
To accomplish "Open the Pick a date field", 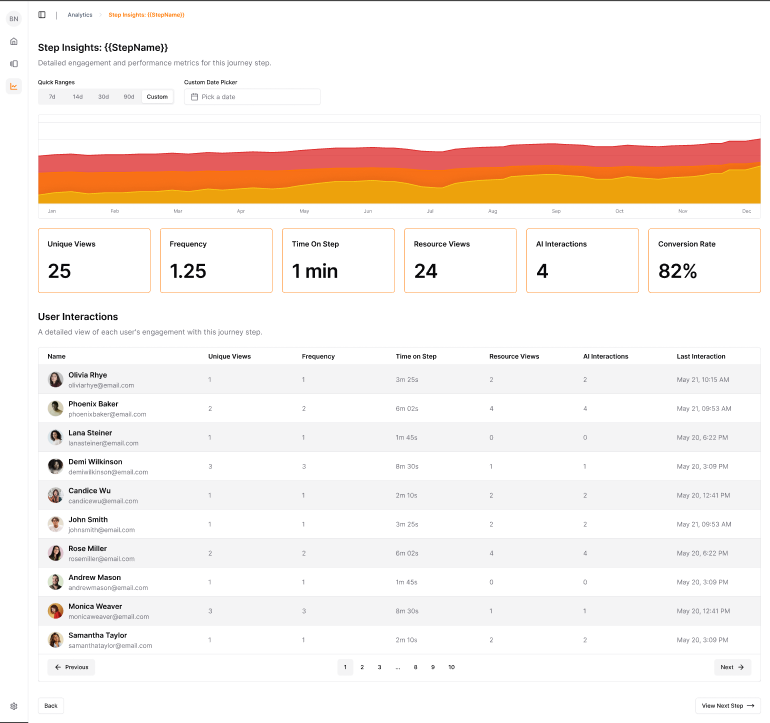I will [x=252, y=97].
